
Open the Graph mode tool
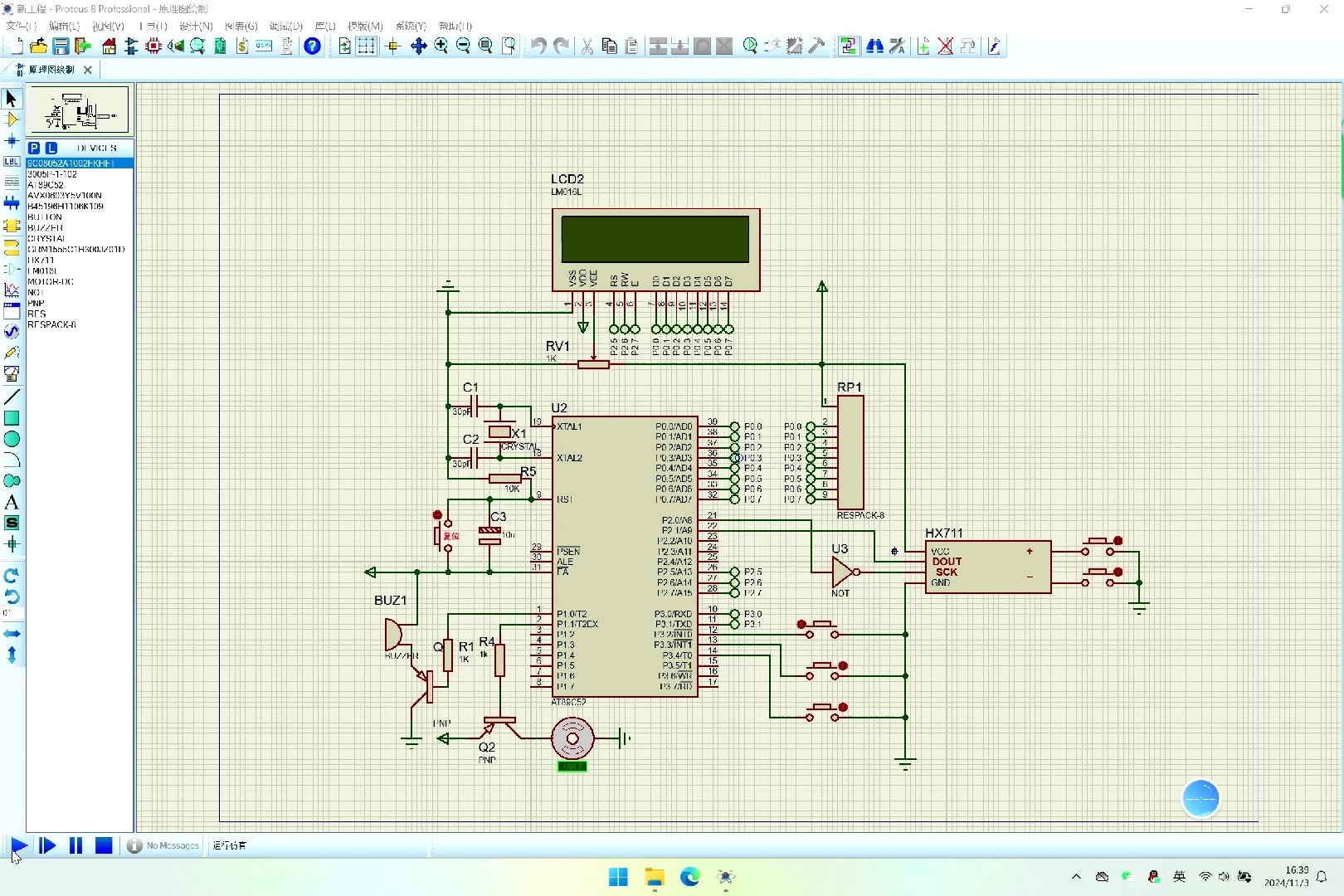pos(12,290)
